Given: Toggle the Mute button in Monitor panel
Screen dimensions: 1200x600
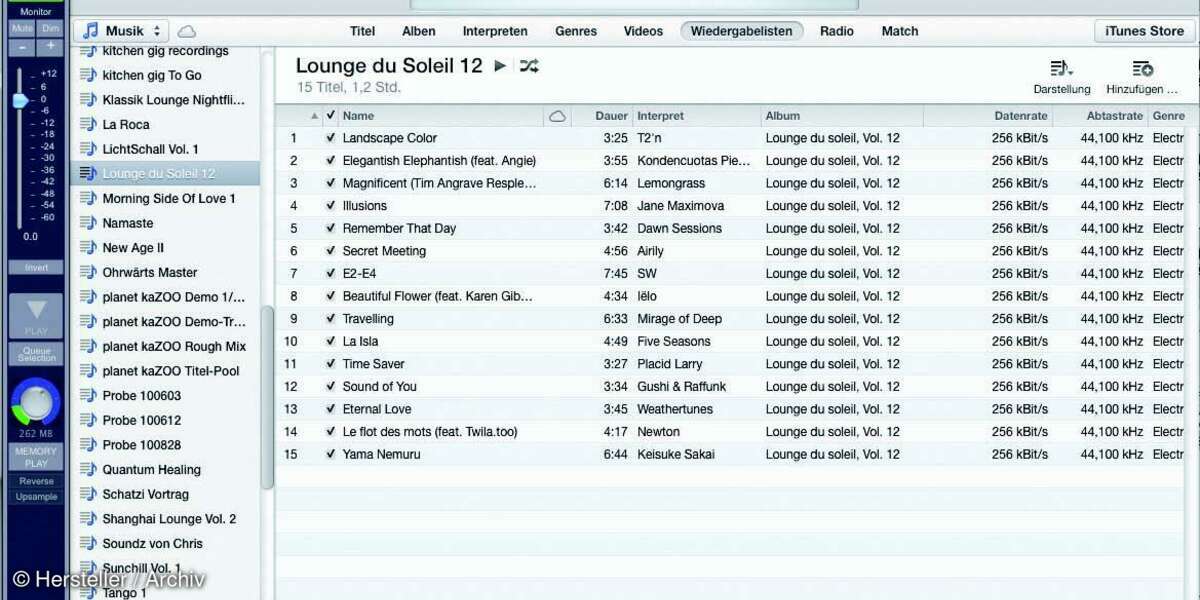Looking at the screenshot, I should pos(21,28).
